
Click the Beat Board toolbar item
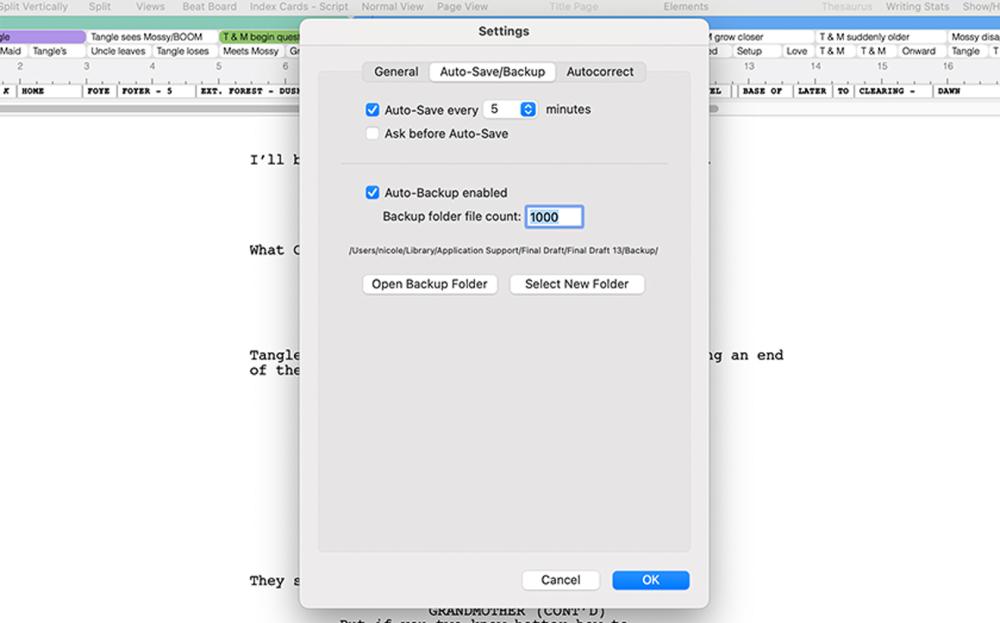[209, 7]
